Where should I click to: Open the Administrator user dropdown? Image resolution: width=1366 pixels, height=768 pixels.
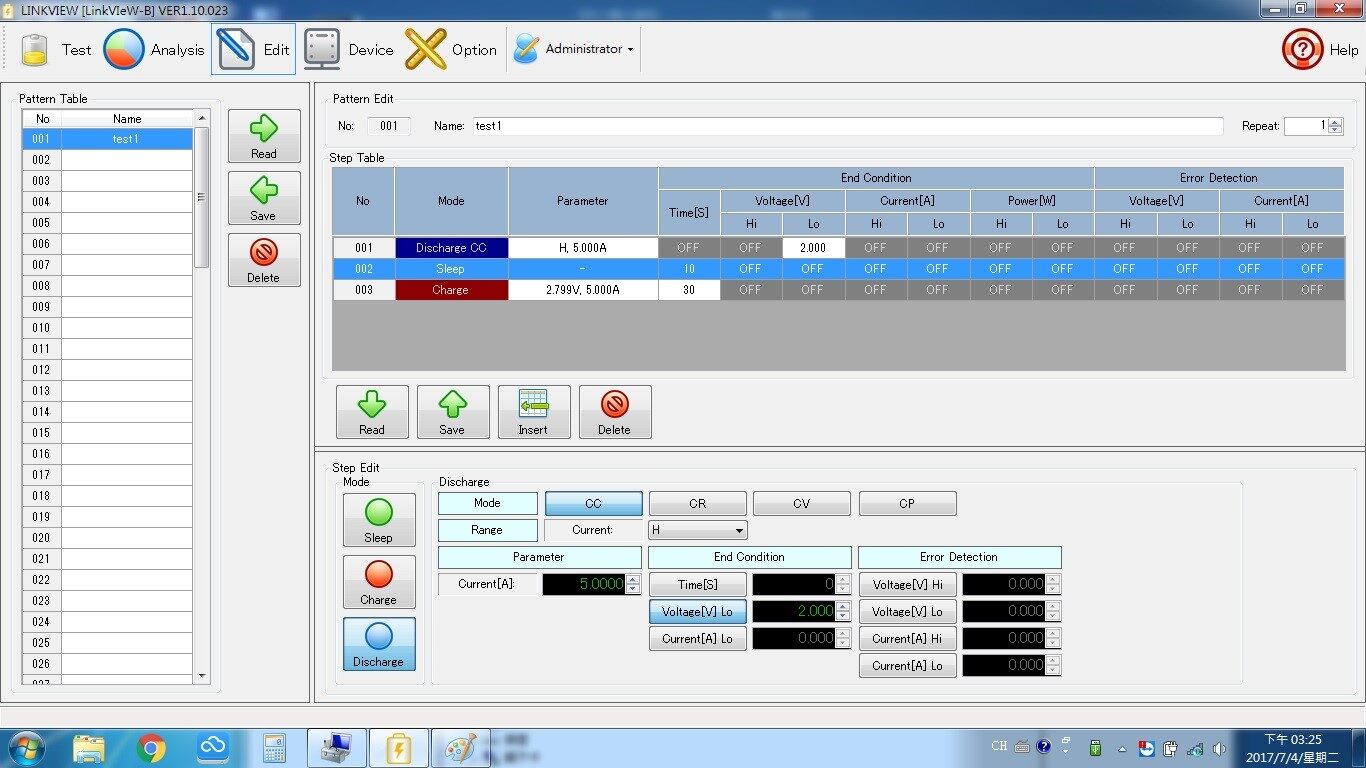click(x=575, y=49)
